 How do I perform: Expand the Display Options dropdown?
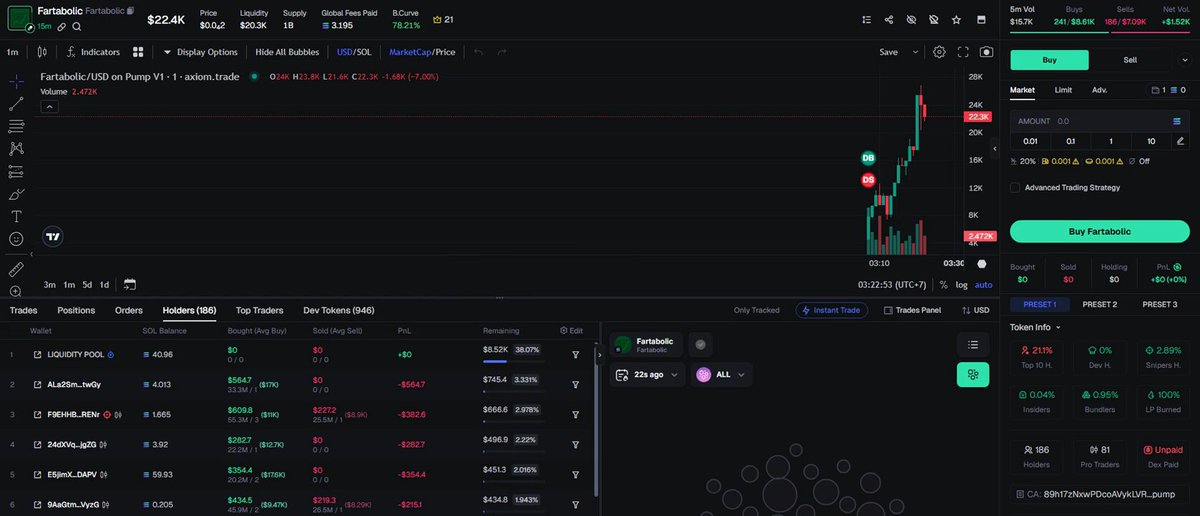[x=200, y=52]
